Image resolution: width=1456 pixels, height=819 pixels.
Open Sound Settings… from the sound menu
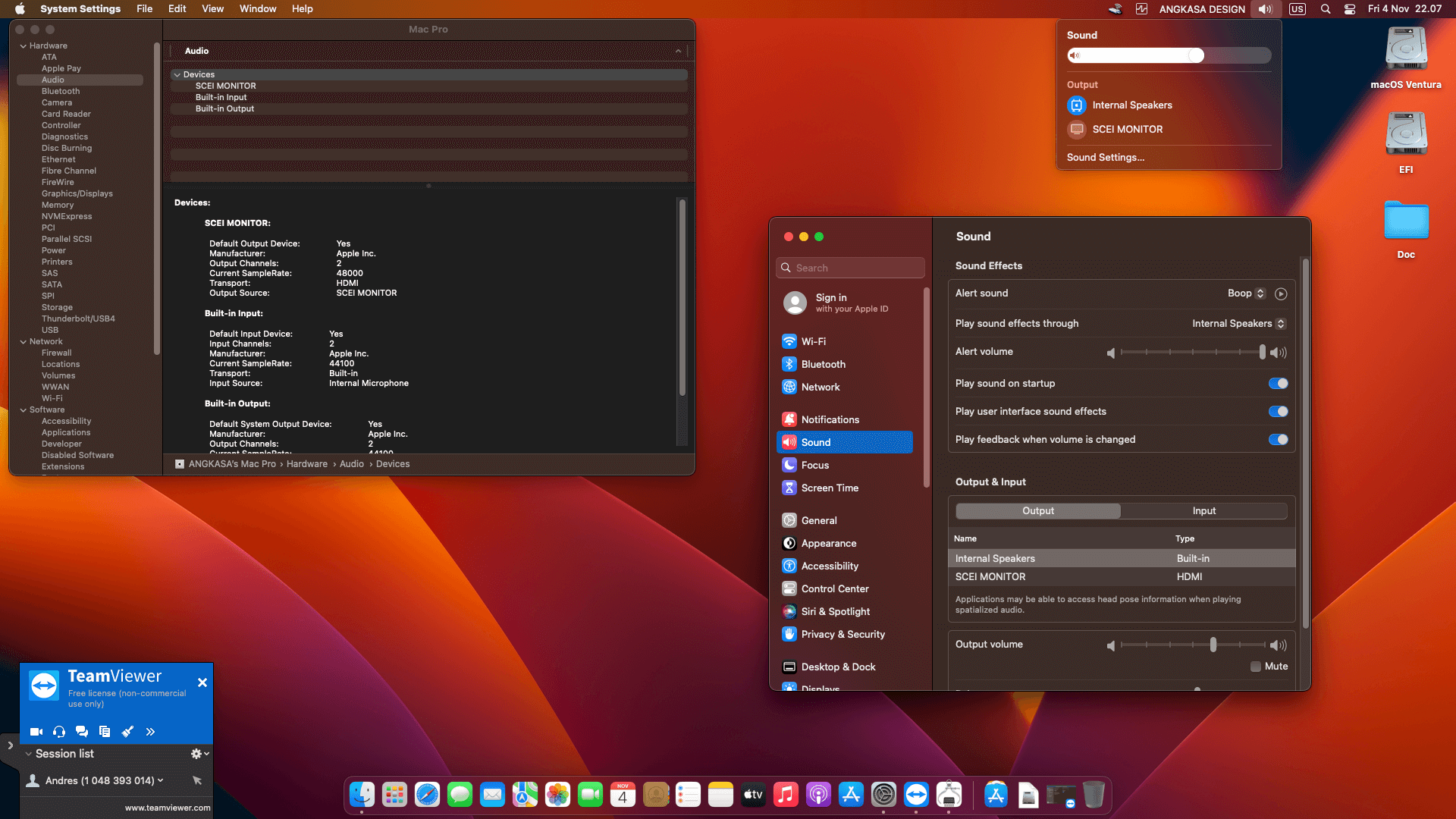(x=1106, y=158)
